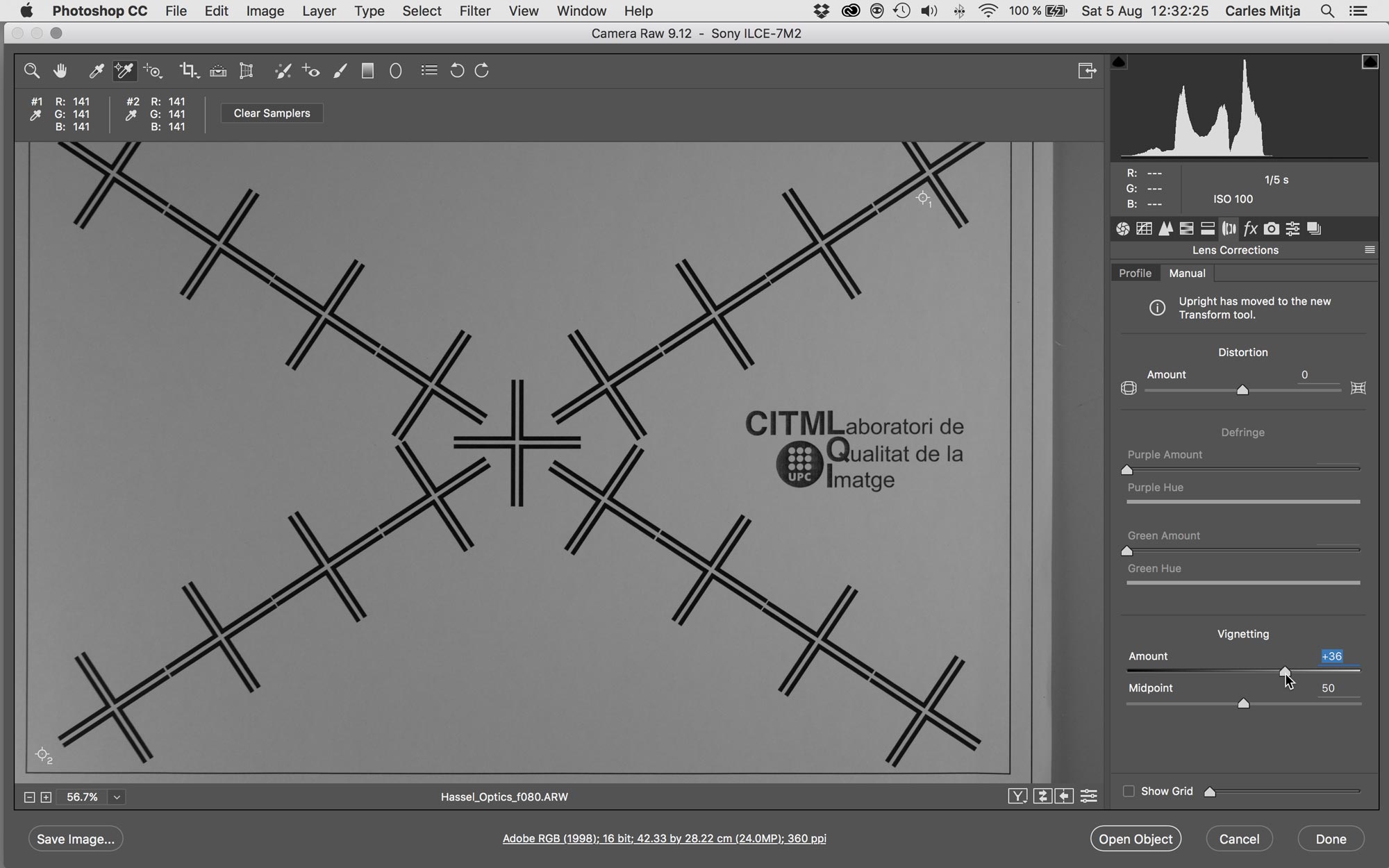Select the Transform tool

click(247, 71)
